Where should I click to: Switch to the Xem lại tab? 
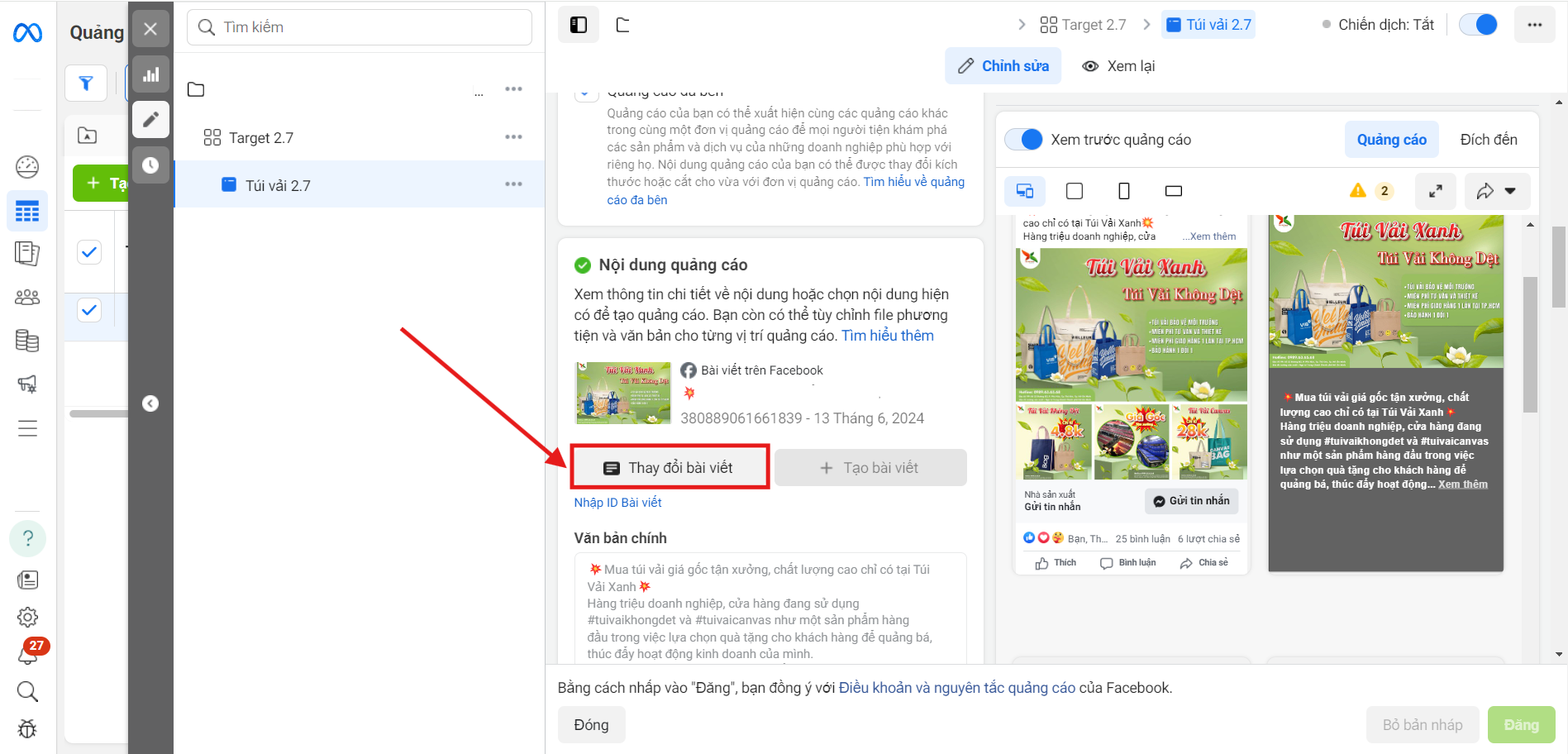(x=1118, y=66)
